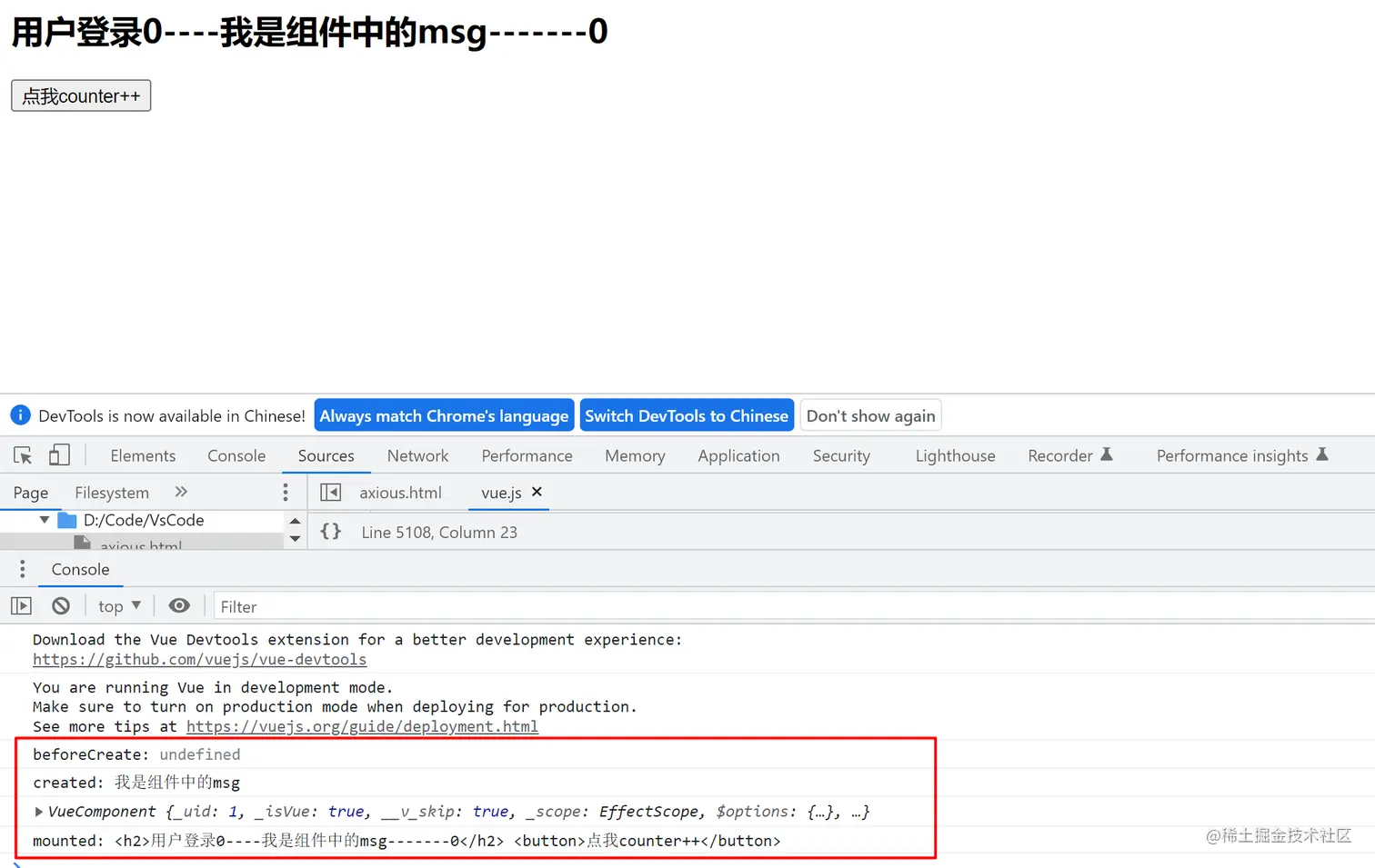The height and width of the screenshot is (868, 1375).
Task: Close the vue.js editor tab
Action: [537, 492]
